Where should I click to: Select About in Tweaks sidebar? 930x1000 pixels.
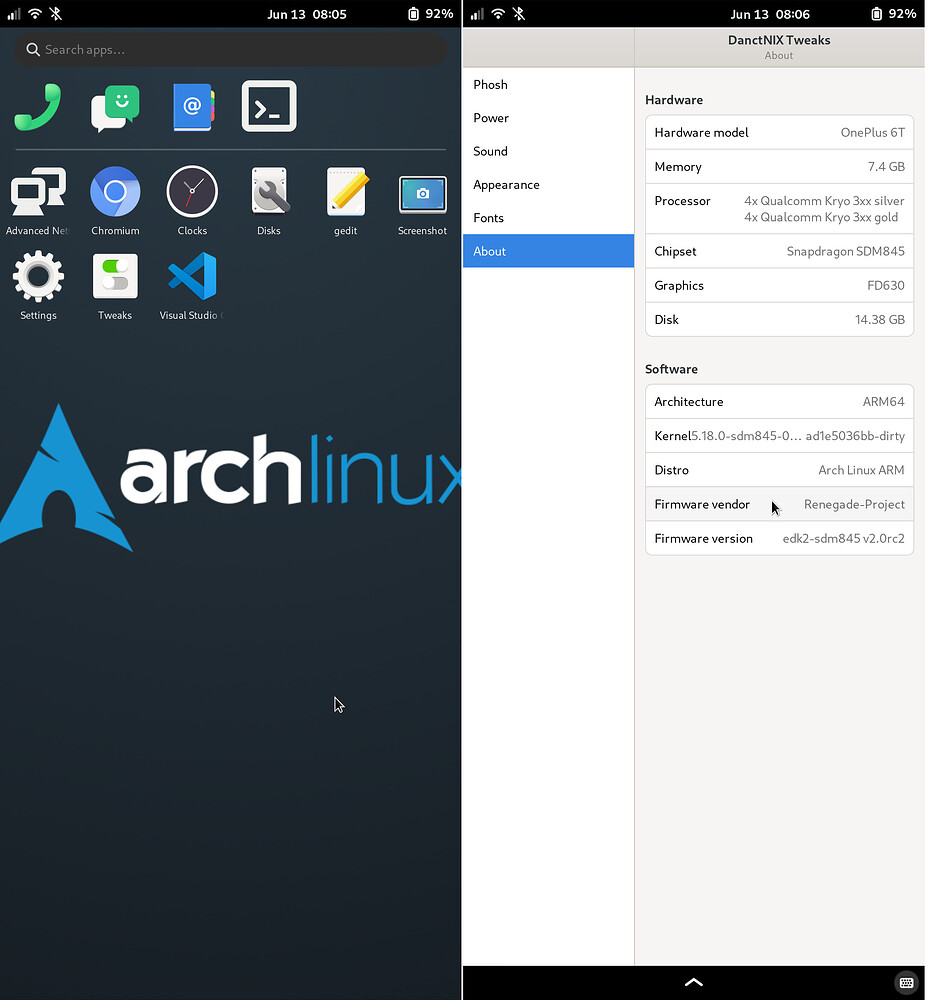(549, 251)
